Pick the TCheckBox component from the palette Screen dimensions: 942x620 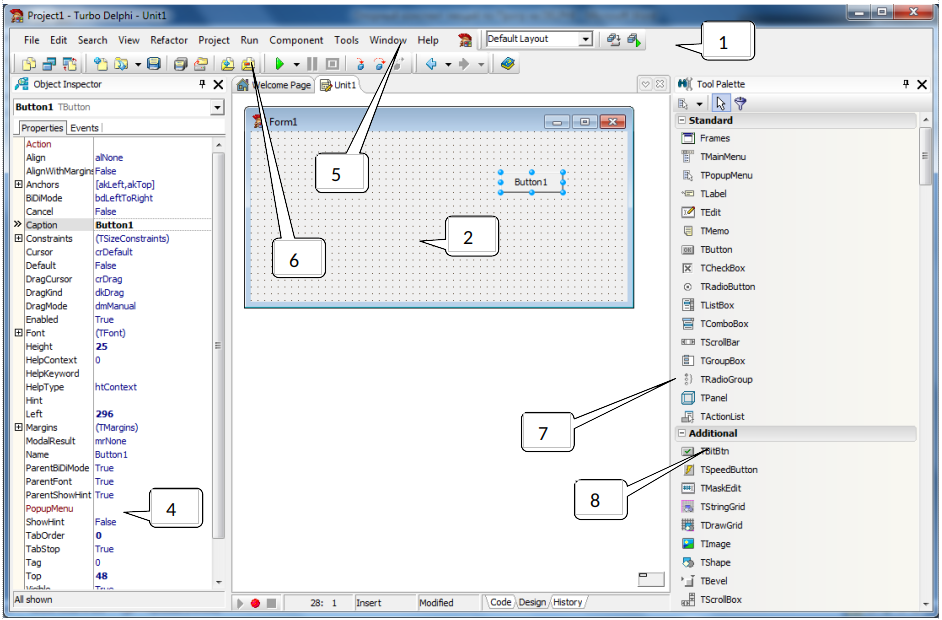[x=722, y=268]
